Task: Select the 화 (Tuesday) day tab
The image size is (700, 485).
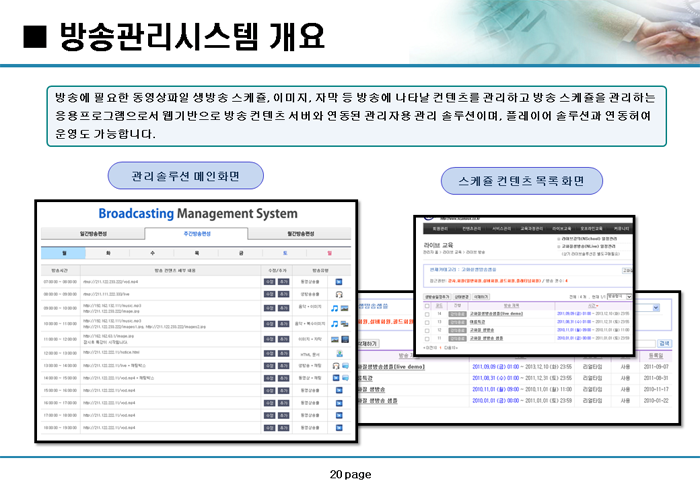Action: pyautogui.click(x=108, y=253)
